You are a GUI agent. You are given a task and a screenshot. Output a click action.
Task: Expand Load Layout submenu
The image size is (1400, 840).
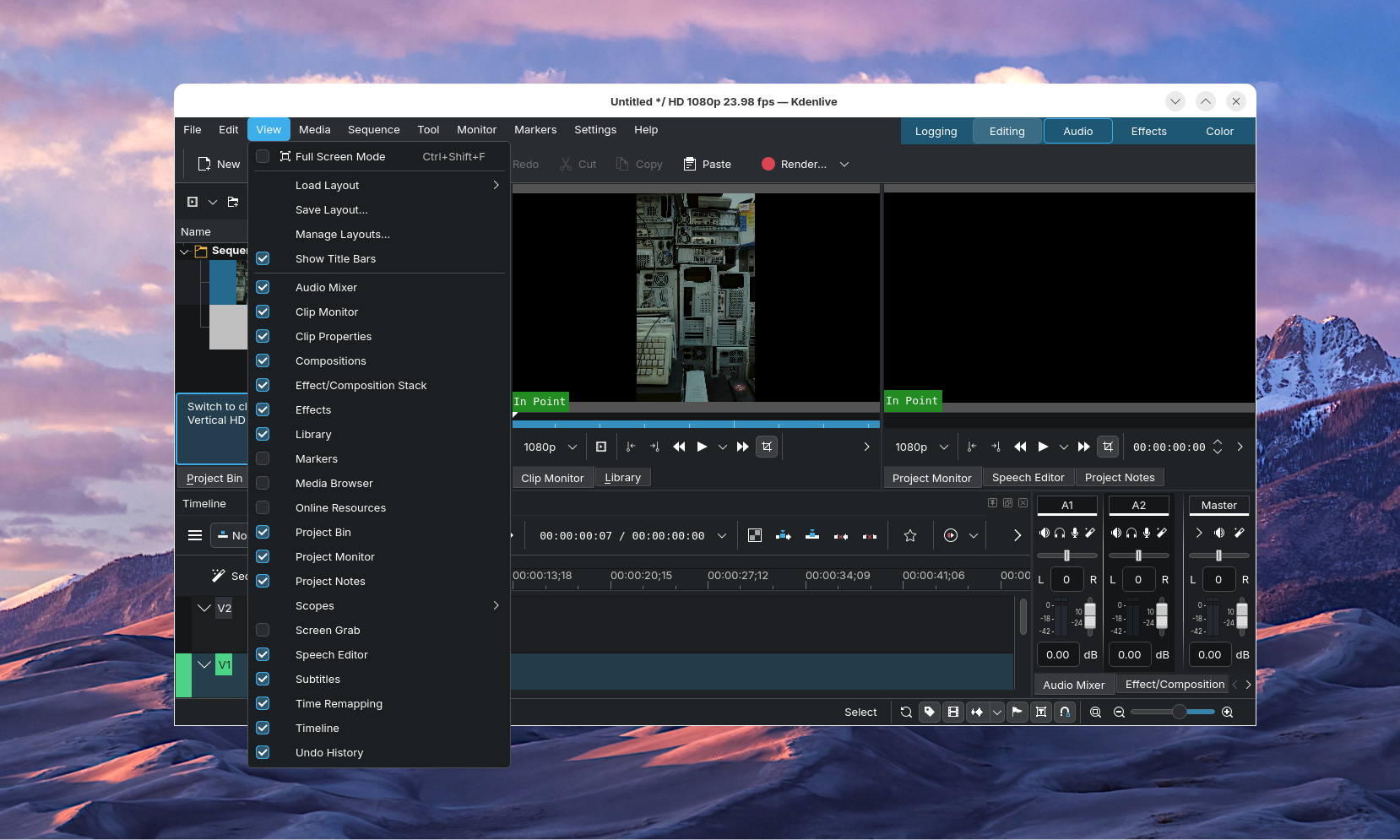[x=379, y=185]
